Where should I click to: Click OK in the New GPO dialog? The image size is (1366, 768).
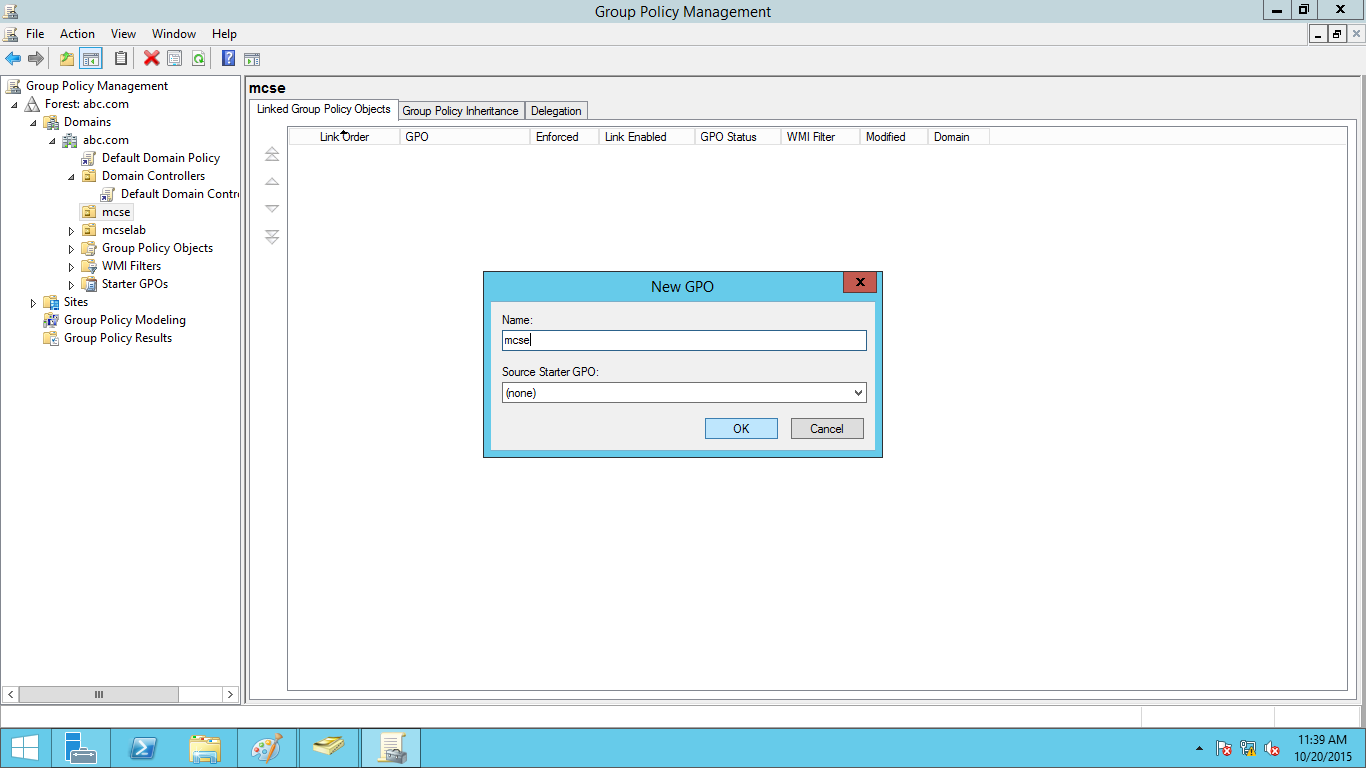pos(741,429)
